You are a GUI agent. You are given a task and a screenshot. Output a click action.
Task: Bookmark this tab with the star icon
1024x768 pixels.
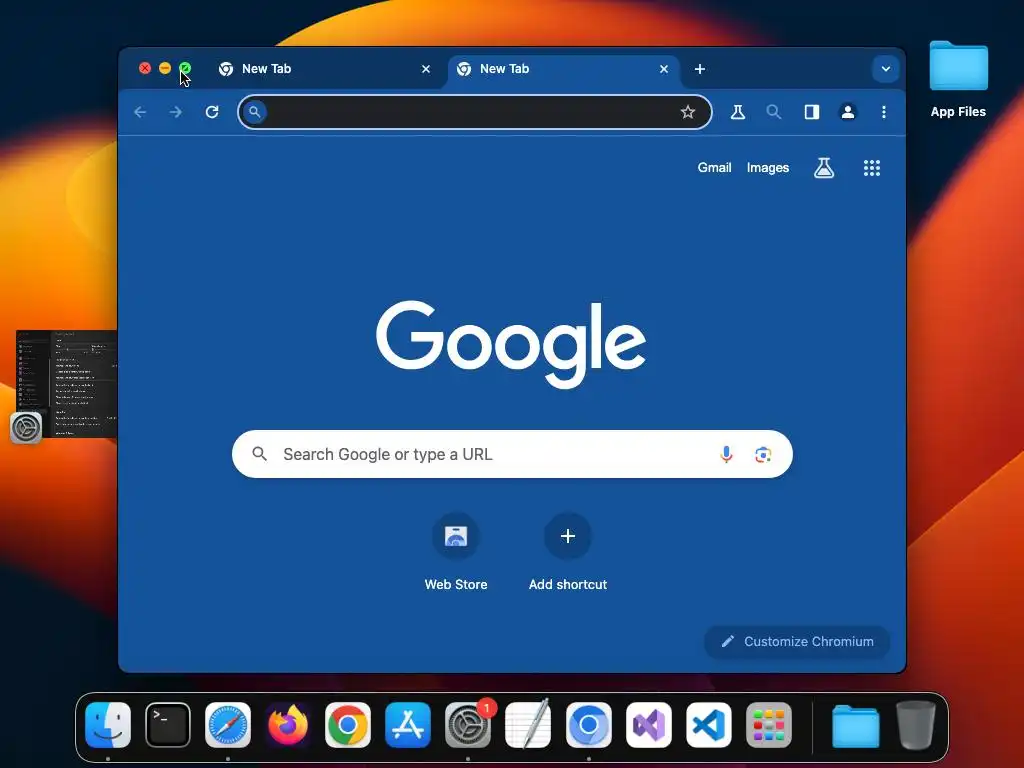point(688,112)
